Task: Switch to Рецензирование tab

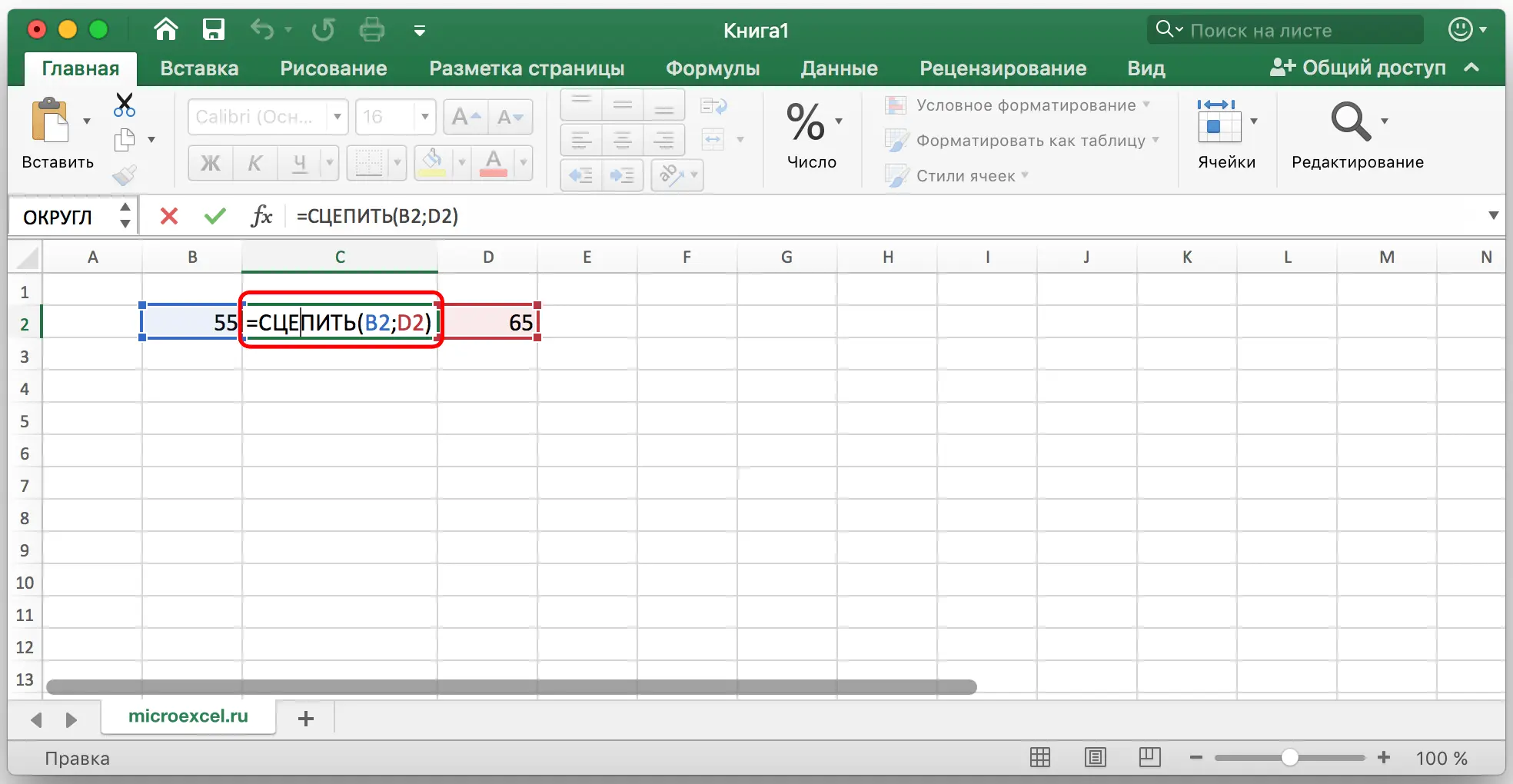Action: 1003,68
